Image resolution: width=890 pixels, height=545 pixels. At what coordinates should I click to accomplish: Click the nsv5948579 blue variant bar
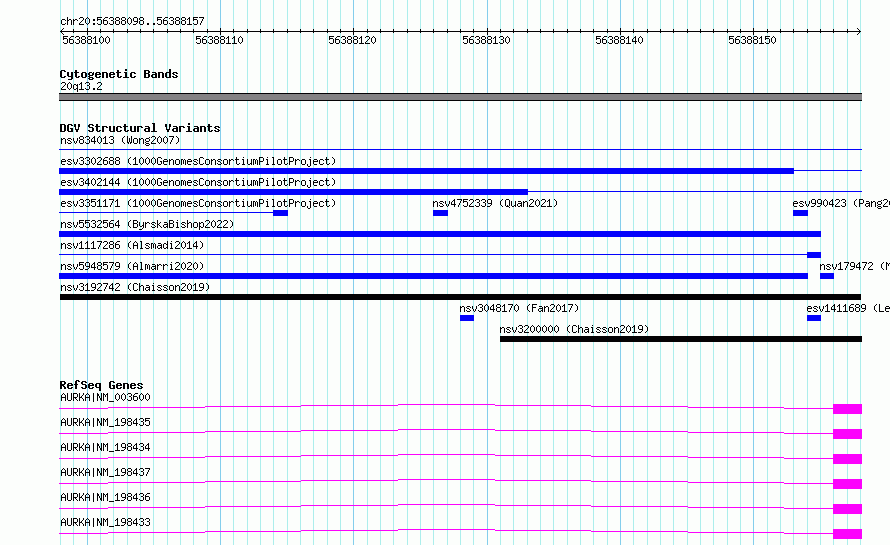[434, 276]
